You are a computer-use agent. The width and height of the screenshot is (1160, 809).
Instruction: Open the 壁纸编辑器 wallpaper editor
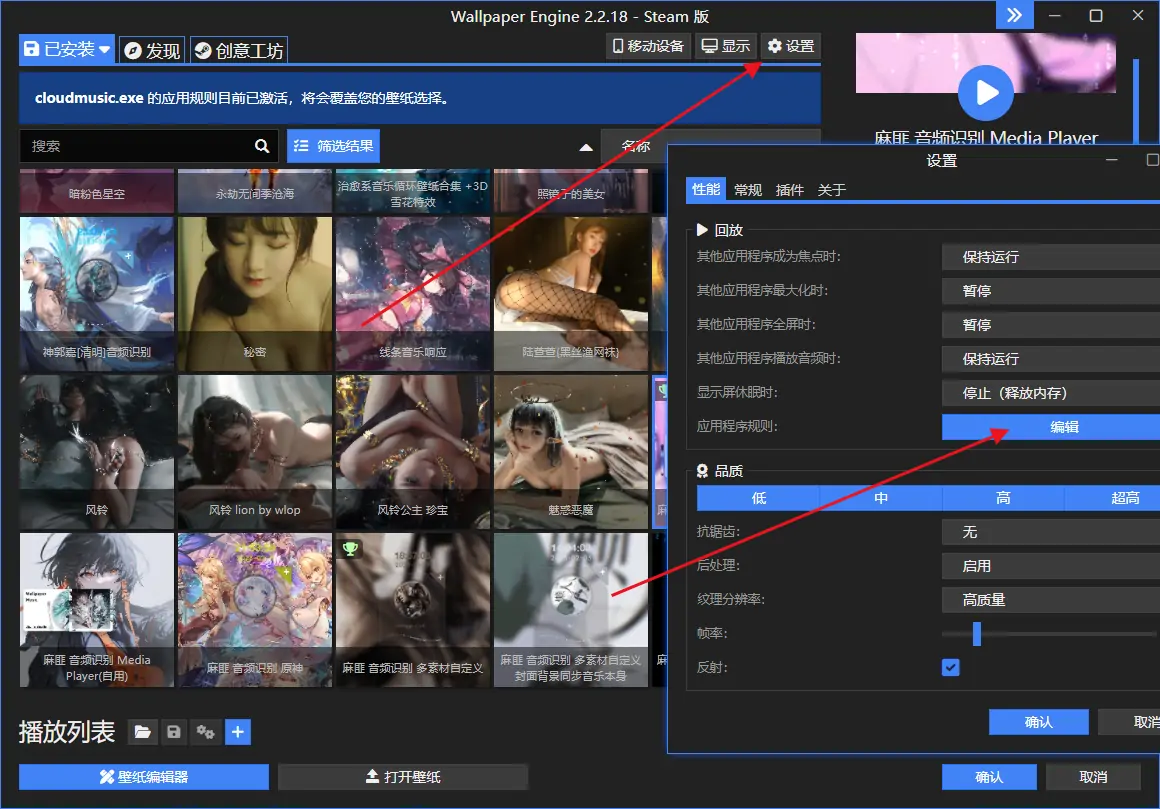click(x=144, y=777)
